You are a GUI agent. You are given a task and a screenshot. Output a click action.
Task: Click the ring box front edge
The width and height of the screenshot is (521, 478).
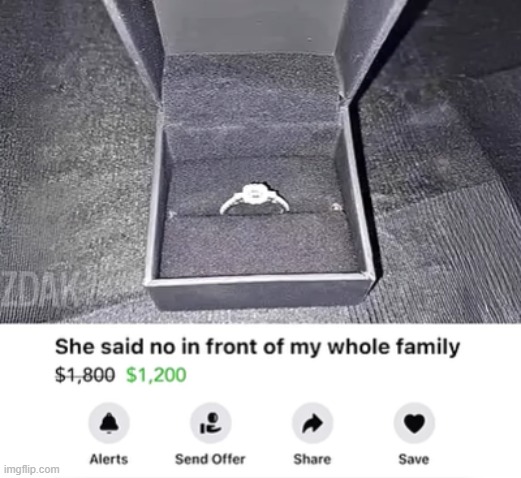(x=258, y=293)
